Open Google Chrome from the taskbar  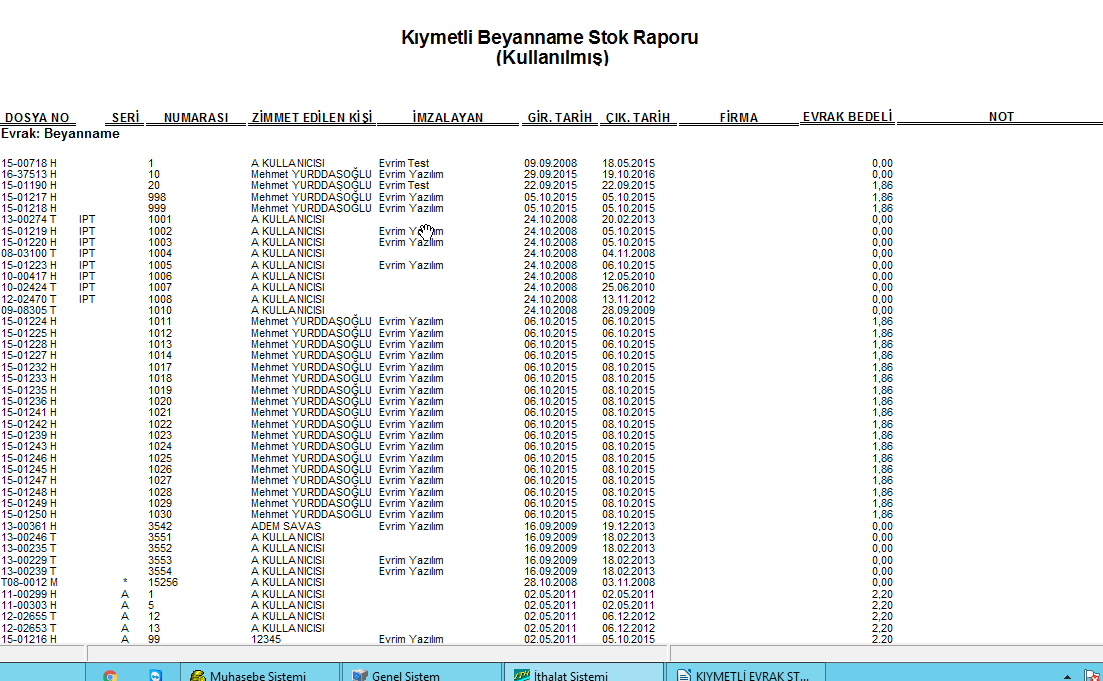pyautogui.click(x=110, y=675)
